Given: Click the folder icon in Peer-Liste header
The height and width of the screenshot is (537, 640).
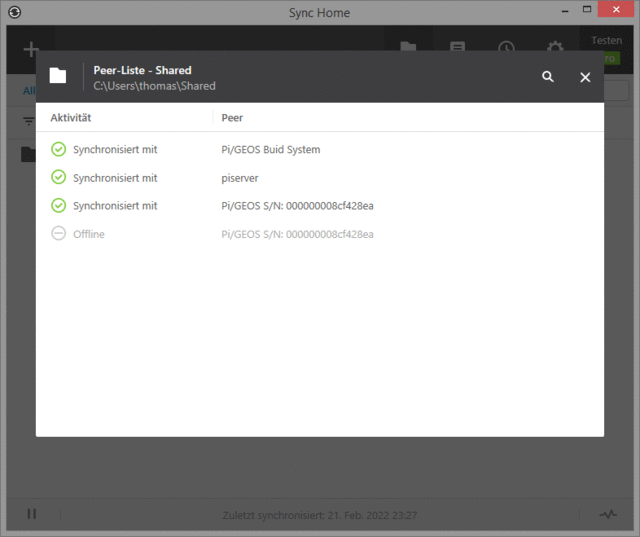Looking at the screenshot, I should coord(58,75).
